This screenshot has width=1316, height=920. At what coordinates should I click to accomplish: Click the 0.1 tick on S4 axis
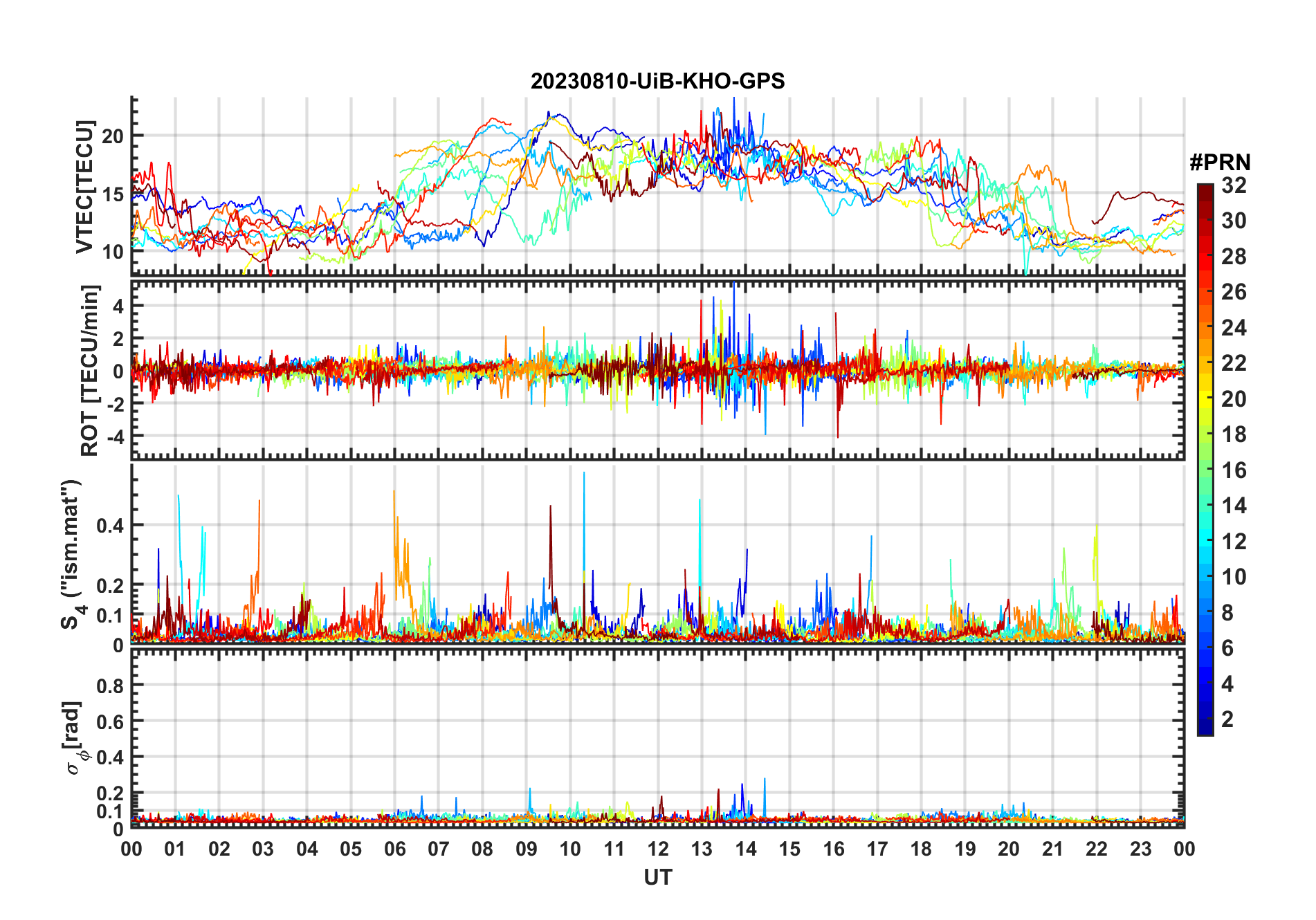pos(111,615)
